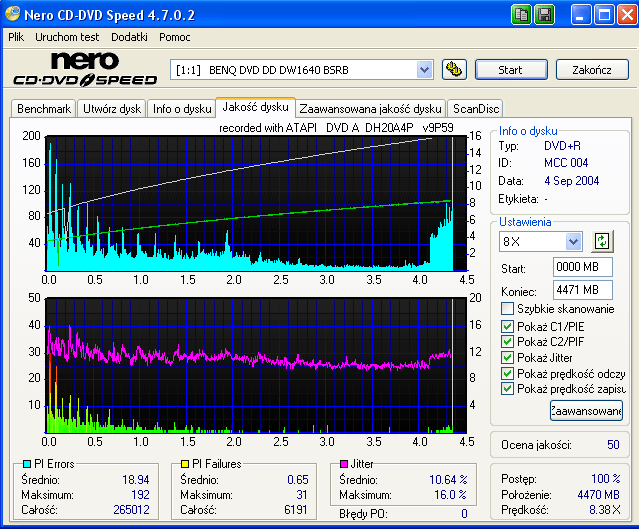Click the Ocena jakości score 50
The image size is (639, 529).
point(613,445)
